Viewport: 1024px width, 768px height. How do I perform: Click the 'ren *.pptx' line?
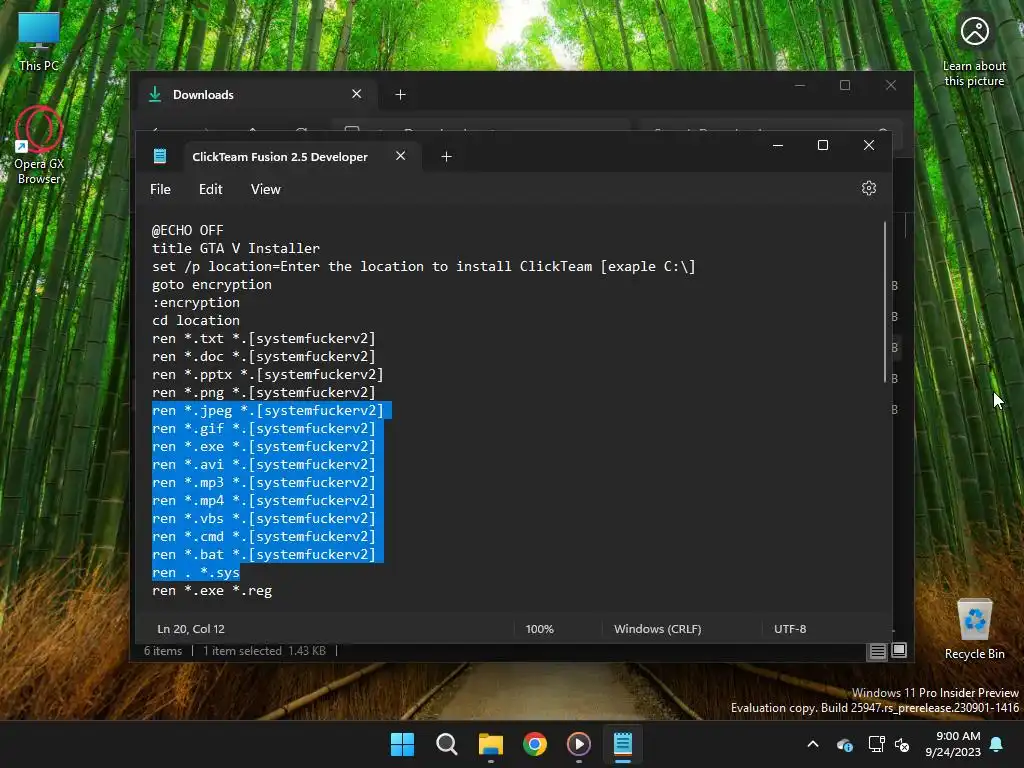point(268,375)
